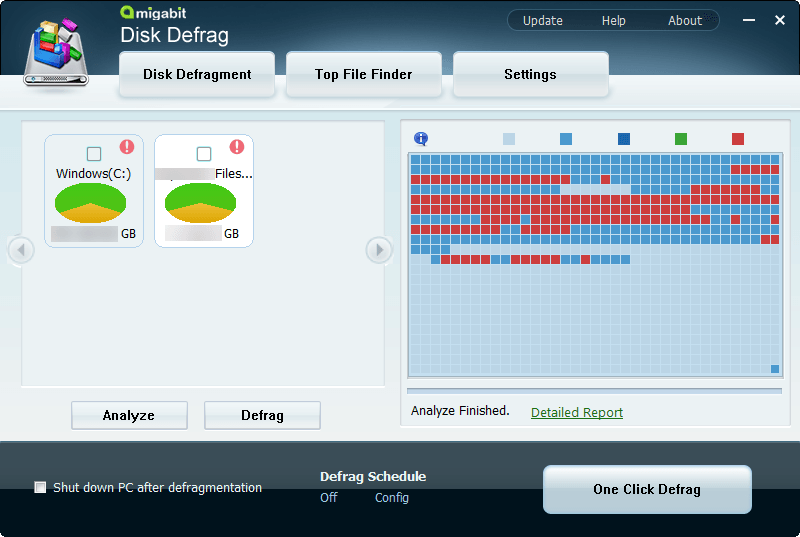The width and height of the screenshot is (800, 537).
Task: Tick the Windows(C:) drive checkbox
Action: pos(94,154)
